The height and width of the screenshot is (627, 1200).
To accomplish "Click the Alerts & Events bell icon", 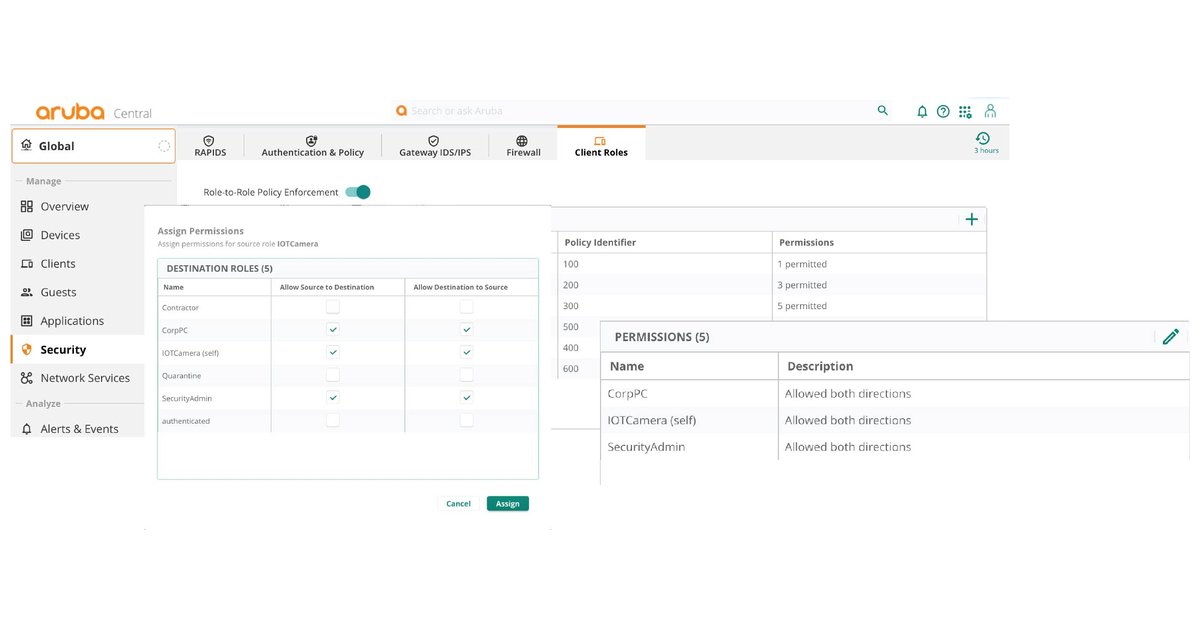I will (27, 429).
